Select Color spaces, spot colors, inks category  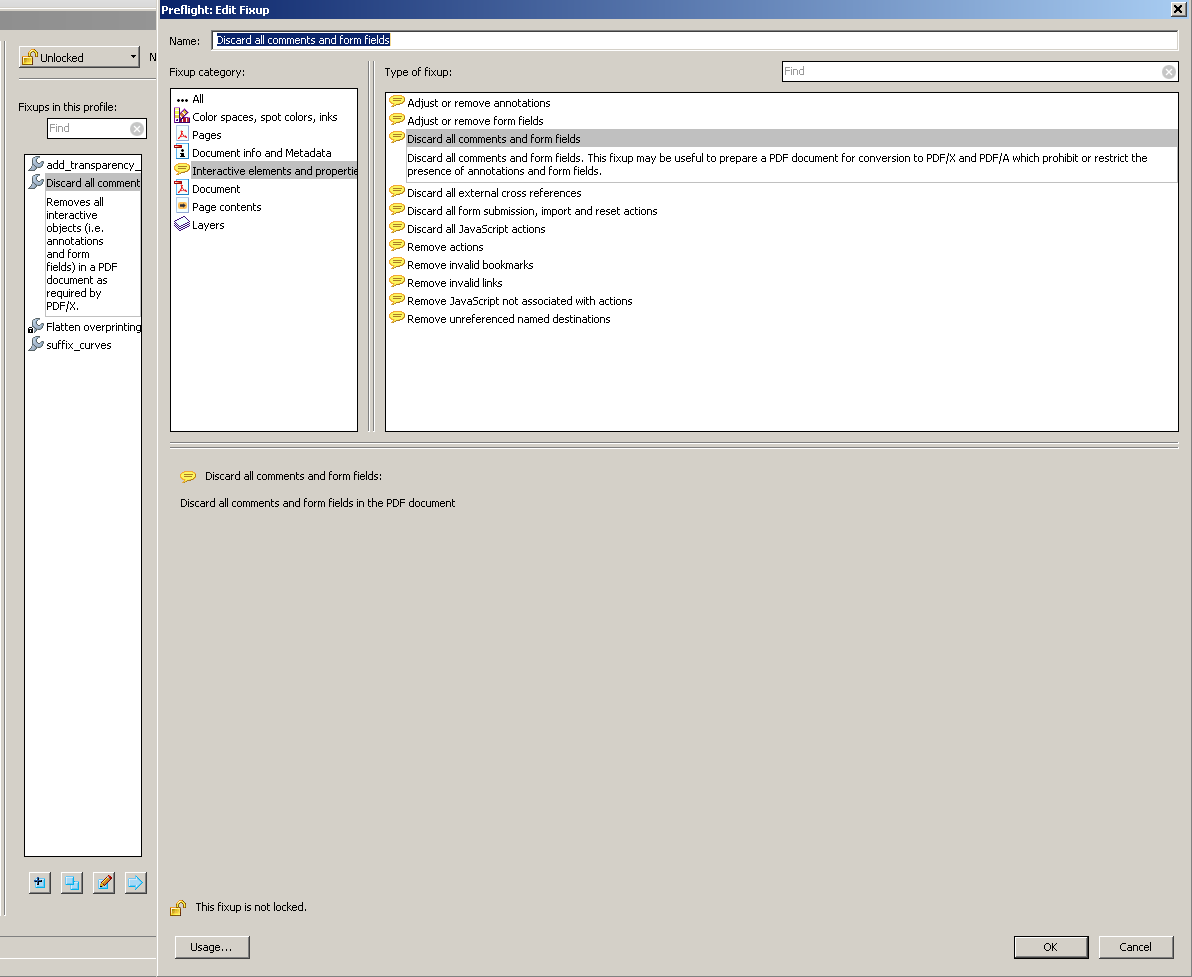(264, 117)
